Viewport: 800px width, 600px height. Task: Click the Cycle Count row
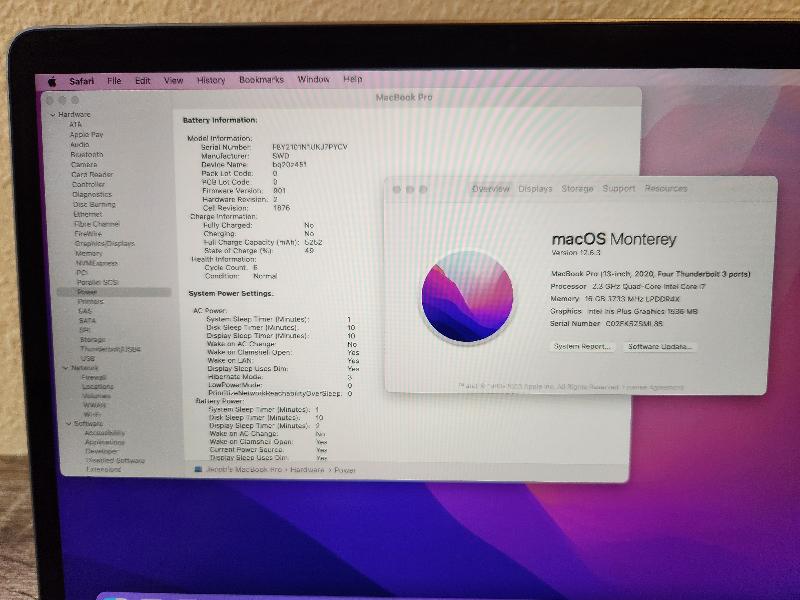pos(231,267)
